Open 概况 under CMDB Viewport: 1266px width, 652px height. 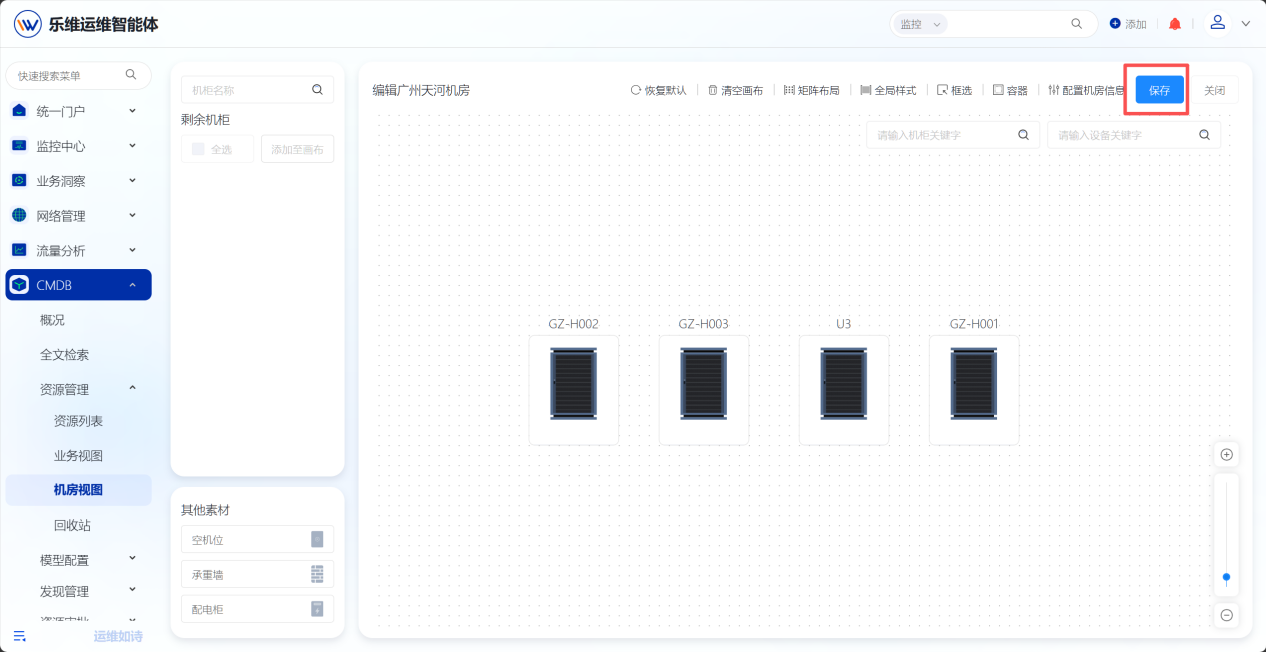(x=52, y=320)
